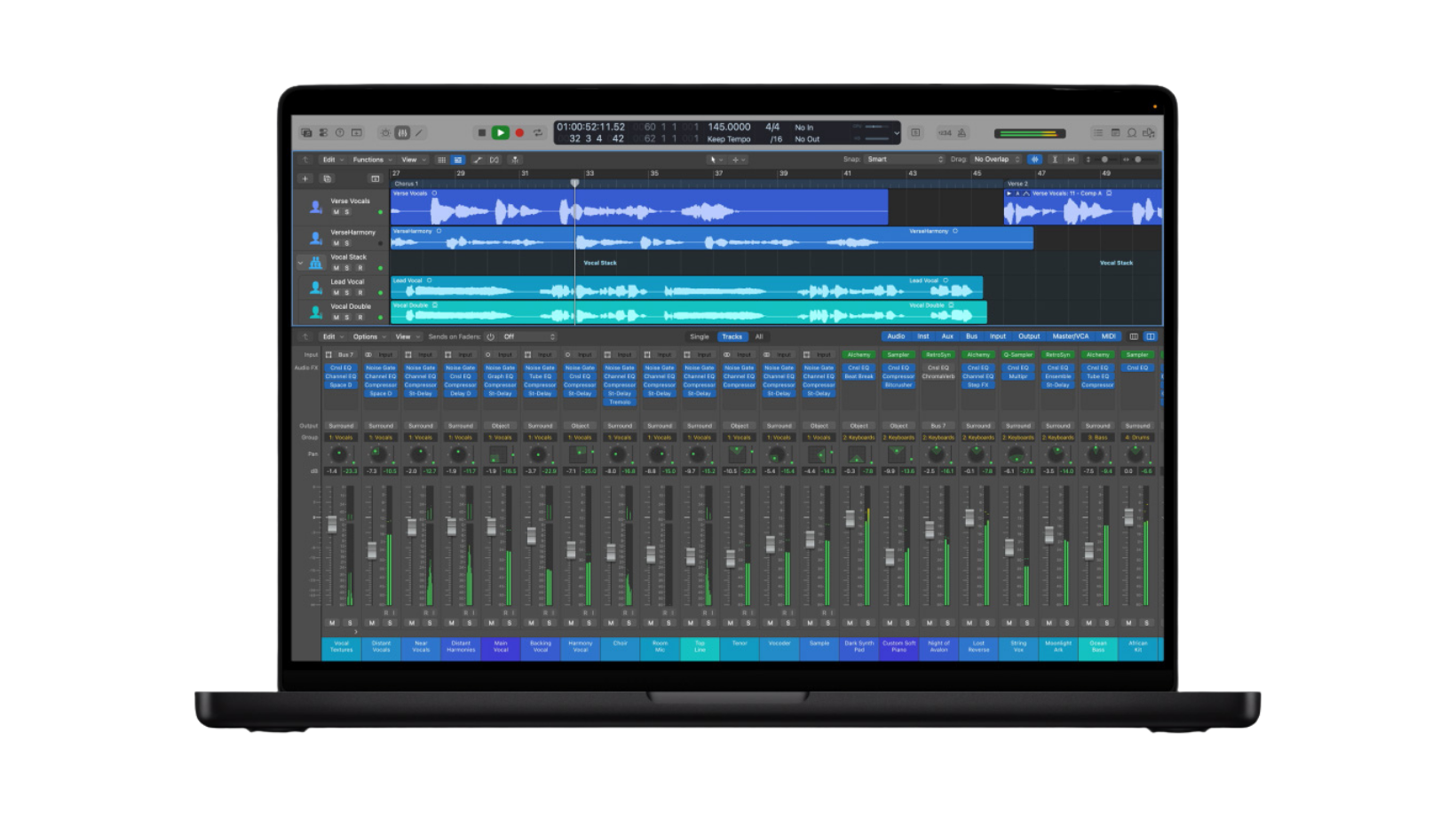The image size is (1456, 820).
Task: Click the Stop button in the transport
Action: [483, 133]
